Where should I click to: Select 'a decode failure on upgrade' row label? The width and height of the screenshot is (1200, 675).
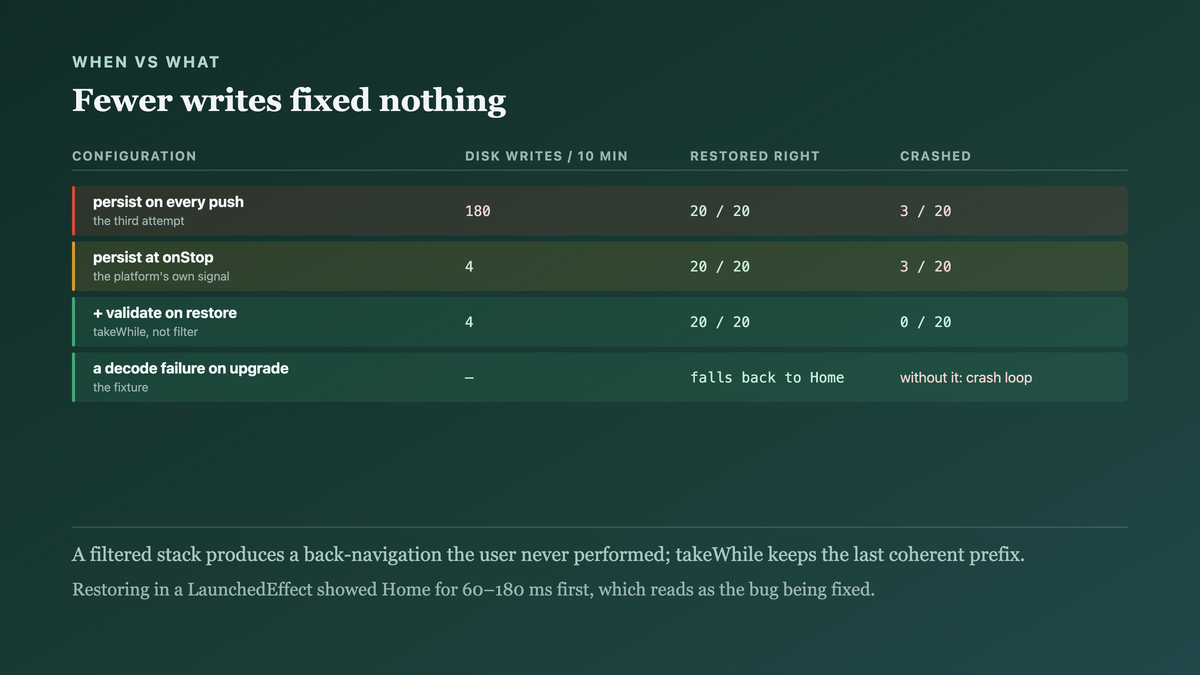191,368
